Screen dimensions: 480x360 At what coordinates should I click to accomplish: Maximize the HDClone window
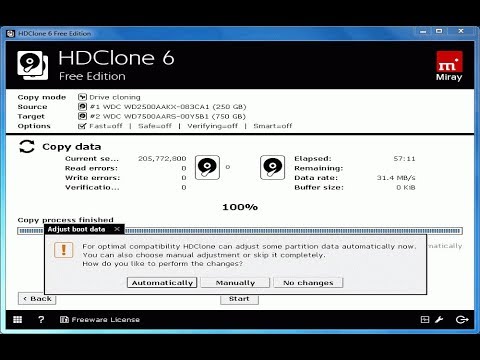pyautogui.click(x=439, y=31)
